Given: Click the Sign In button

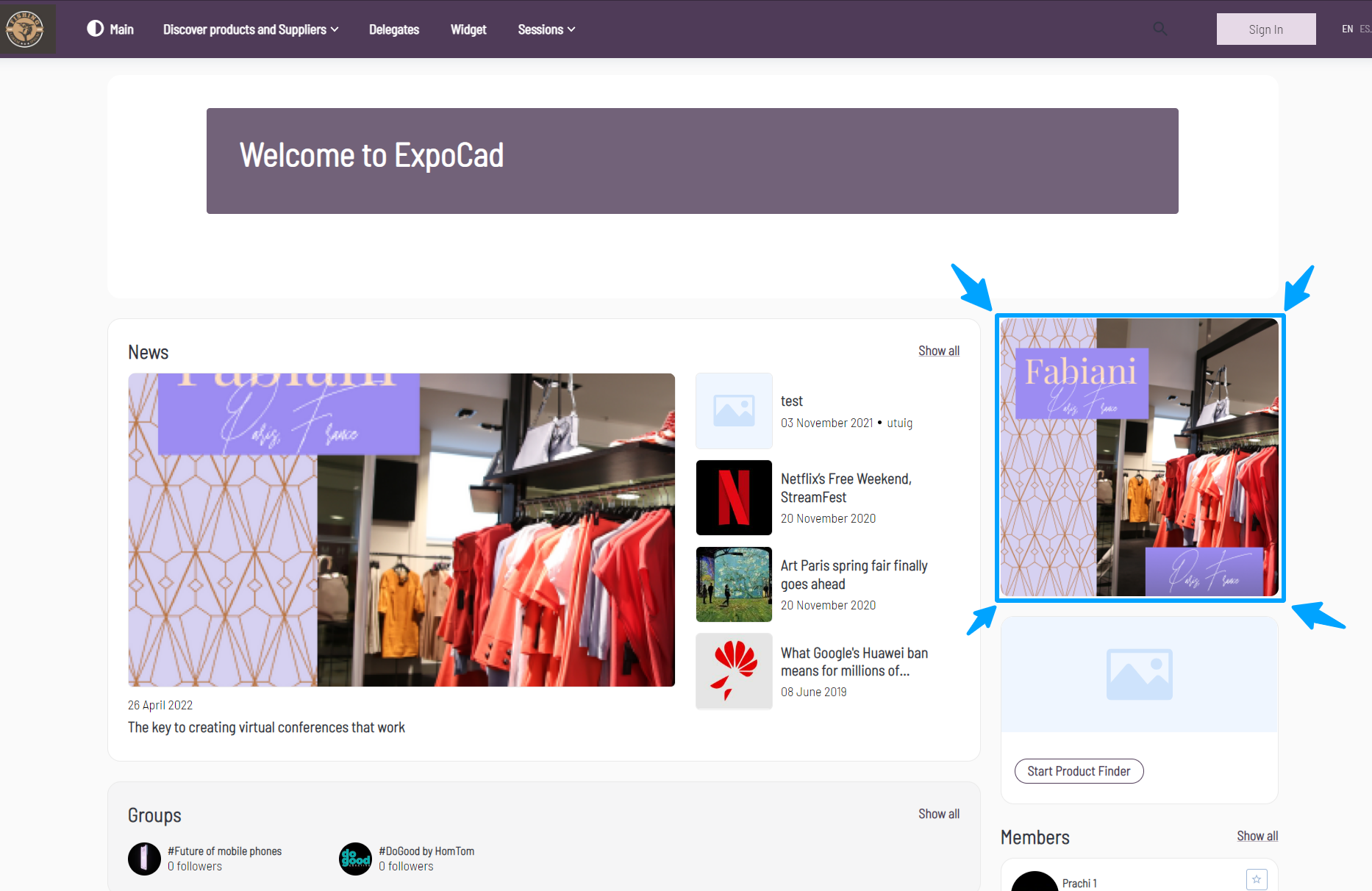Looking at the screenshot, I should 1265,29.
